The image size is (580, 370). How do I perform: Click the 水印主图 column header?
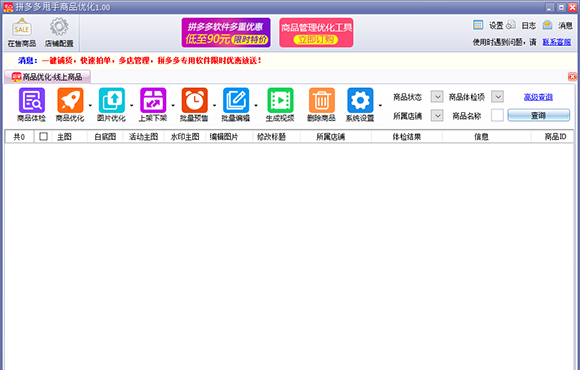[x=185, y=137]
